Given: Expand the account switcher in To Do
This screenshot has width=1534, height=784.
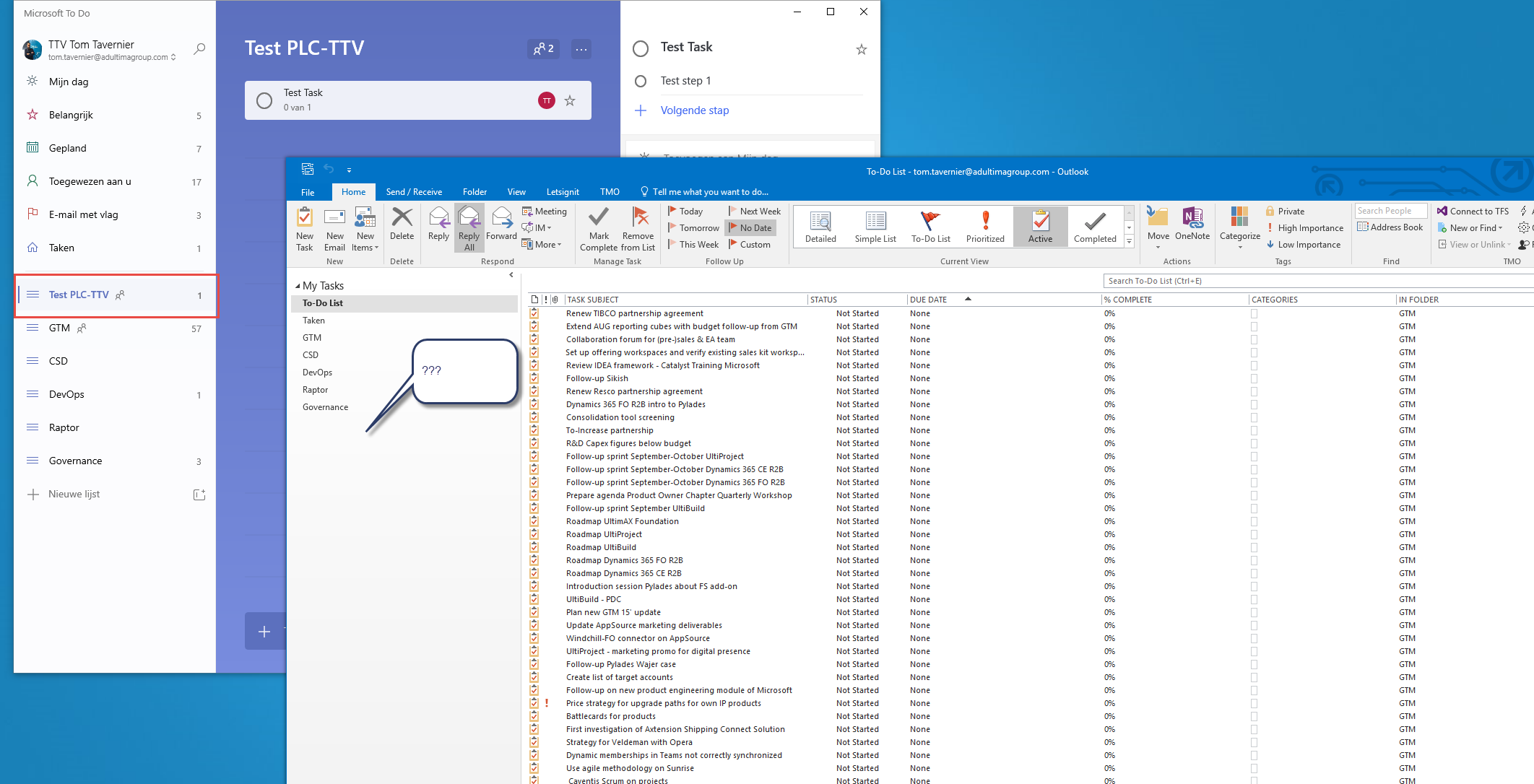Looking at the screenshot, I should 173,57.
